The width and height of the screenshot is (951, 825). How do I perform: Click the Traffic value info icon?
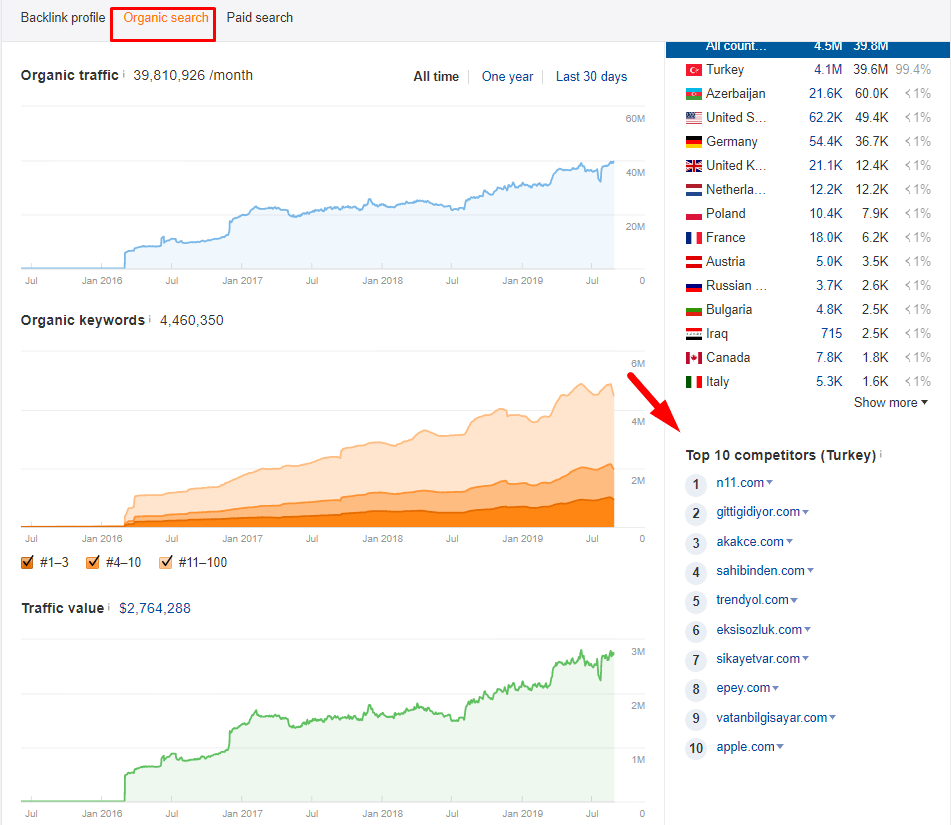point(109,607)
